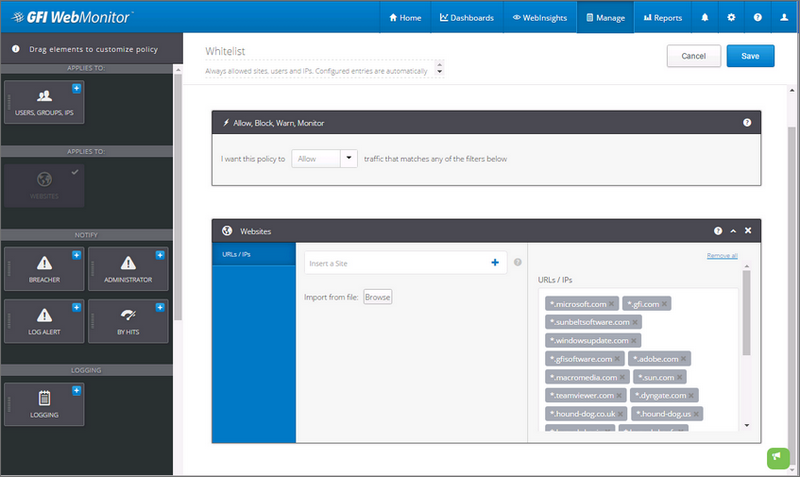This screenshot has height=477, width=800.
Task: Click the plus to add inserted site
Action: [495, 262]
